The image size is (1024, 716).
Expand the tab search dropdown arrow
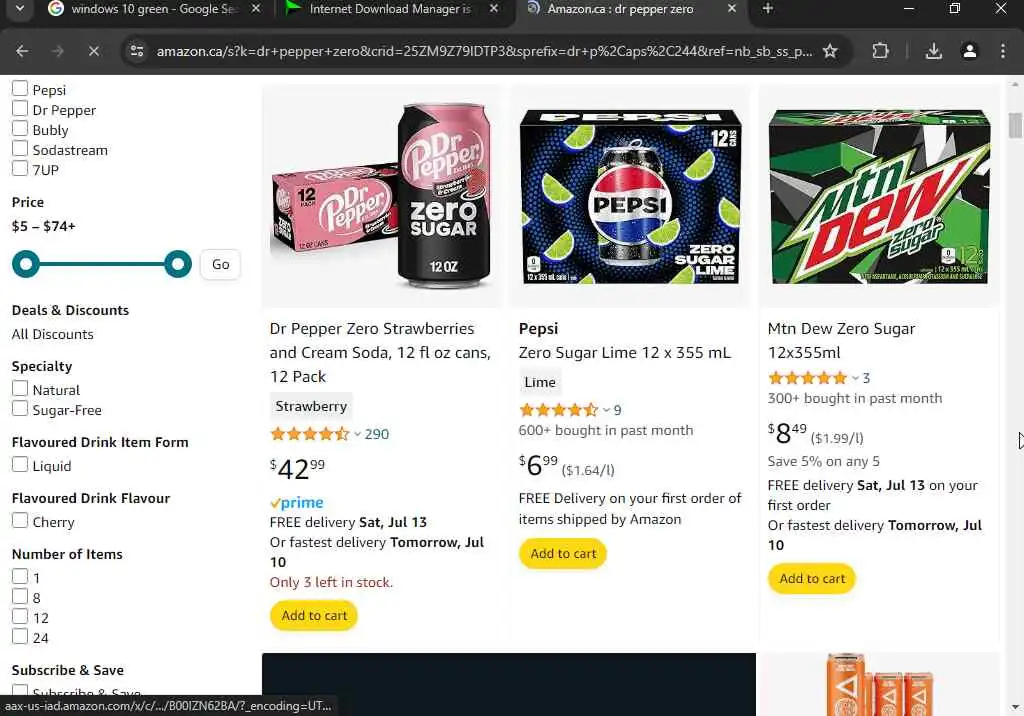pos(18,9)
